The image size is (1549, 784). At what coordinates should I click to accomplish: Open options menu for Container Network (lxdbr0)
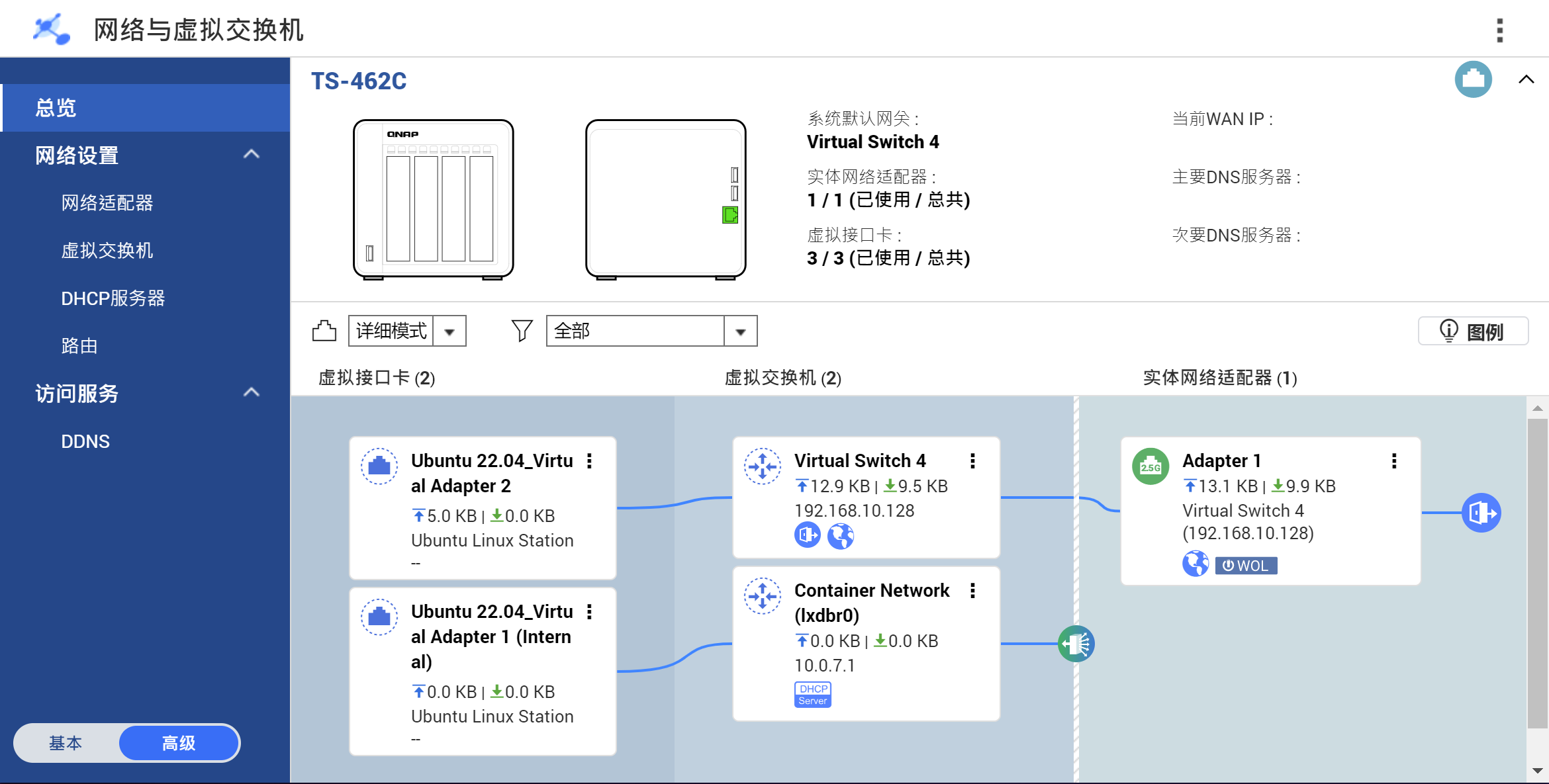pyautogui.click(x=972, y=591)
